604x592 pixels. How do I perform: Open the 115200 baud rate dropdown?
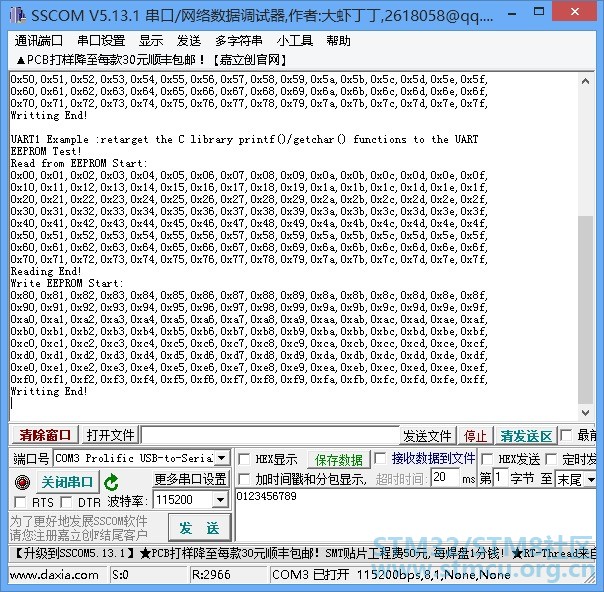pyautogui.click(x=220, y=500)
